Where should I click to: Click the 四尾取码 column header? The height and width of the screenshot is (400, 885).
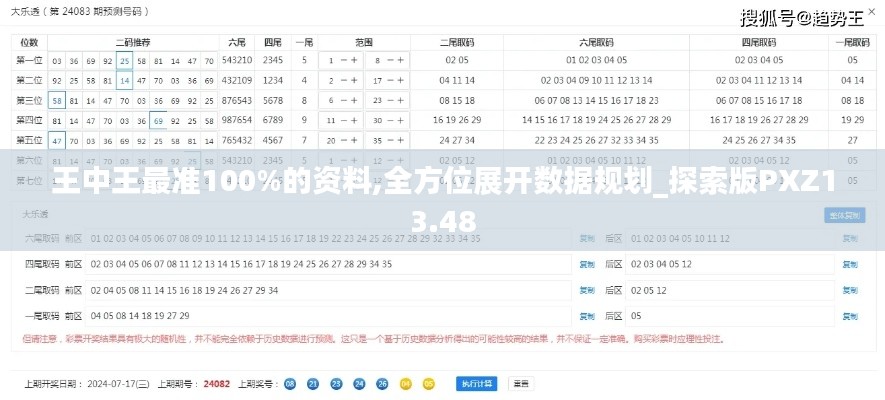coord(759,42)
